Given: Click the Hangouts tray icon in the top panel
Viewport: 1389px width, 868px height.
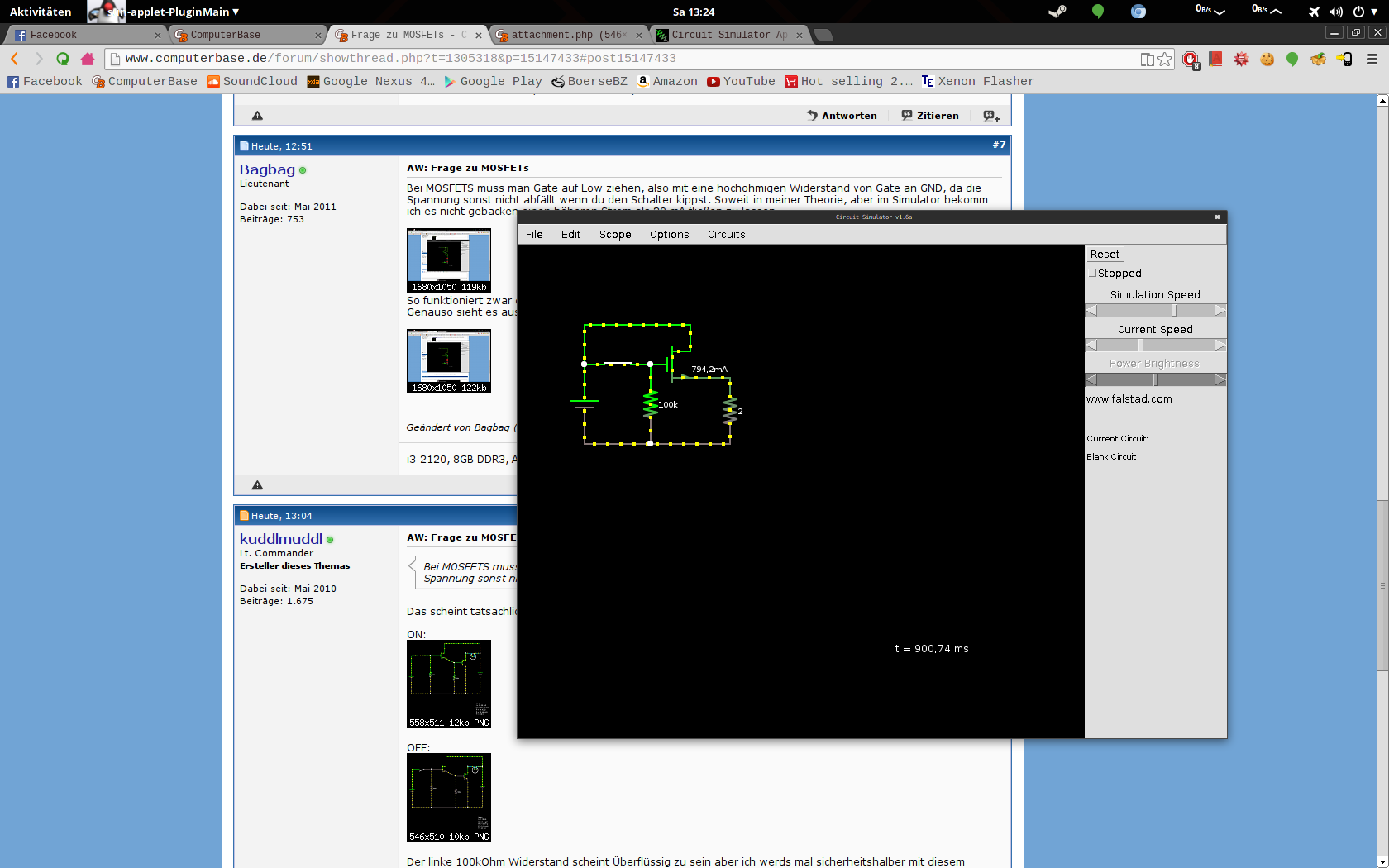Looking at the screenshot, I should click(x=1098, y=12).
